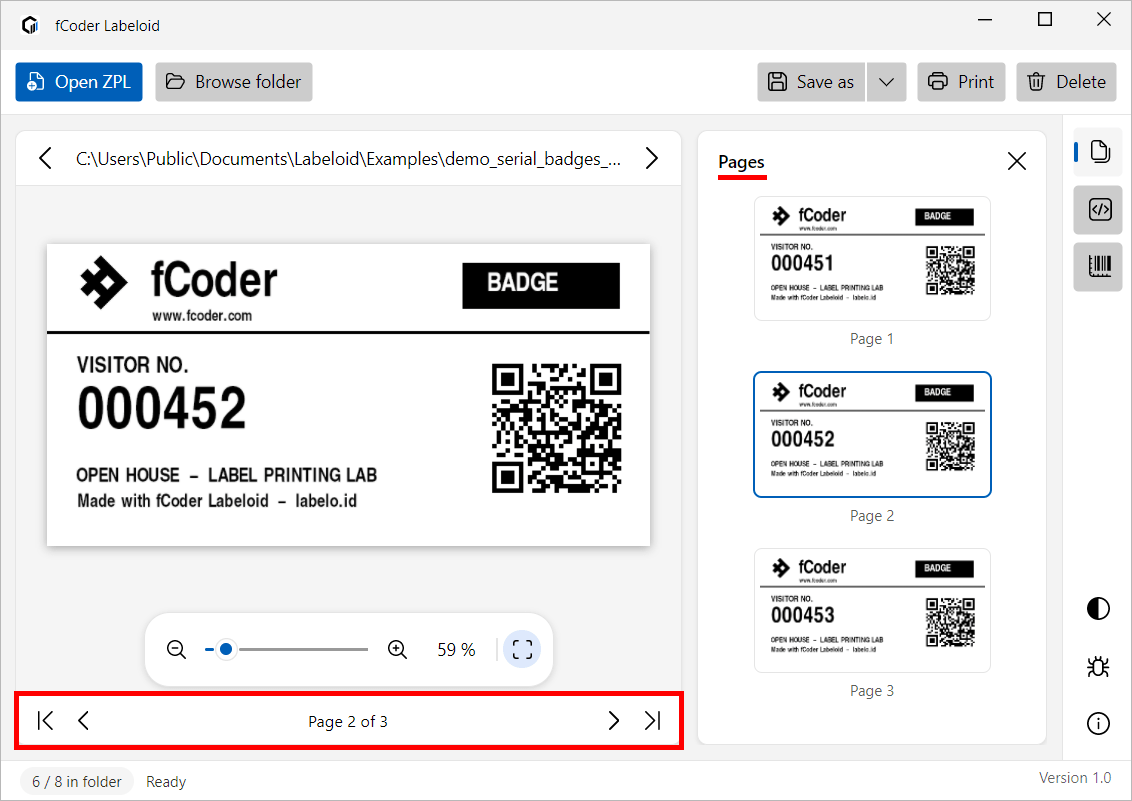Click the label preview image
Viewport: 1132px width, 801px height.
coord(348,395)
